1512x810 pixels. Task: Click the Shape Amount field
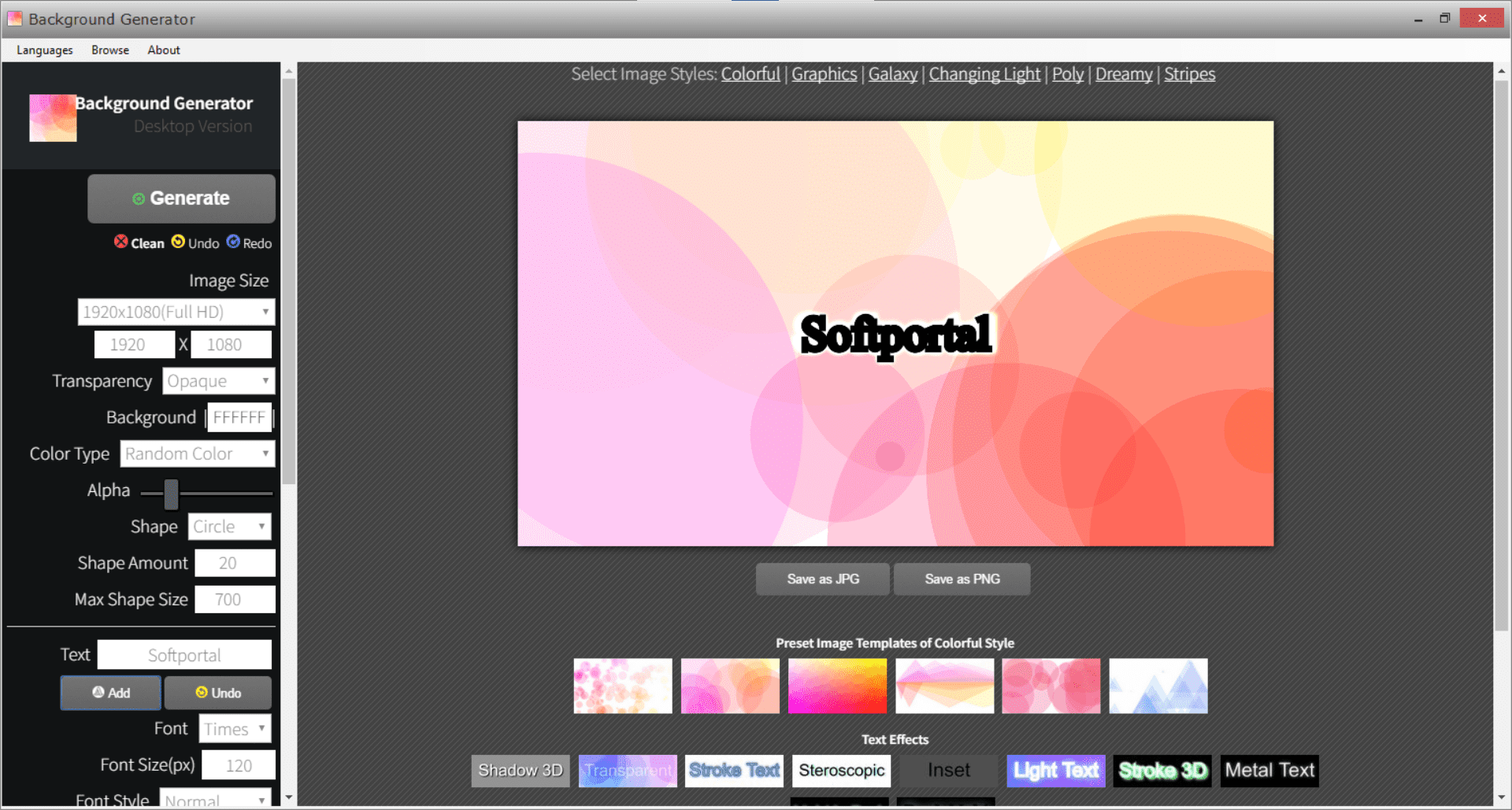coord(235,563)
